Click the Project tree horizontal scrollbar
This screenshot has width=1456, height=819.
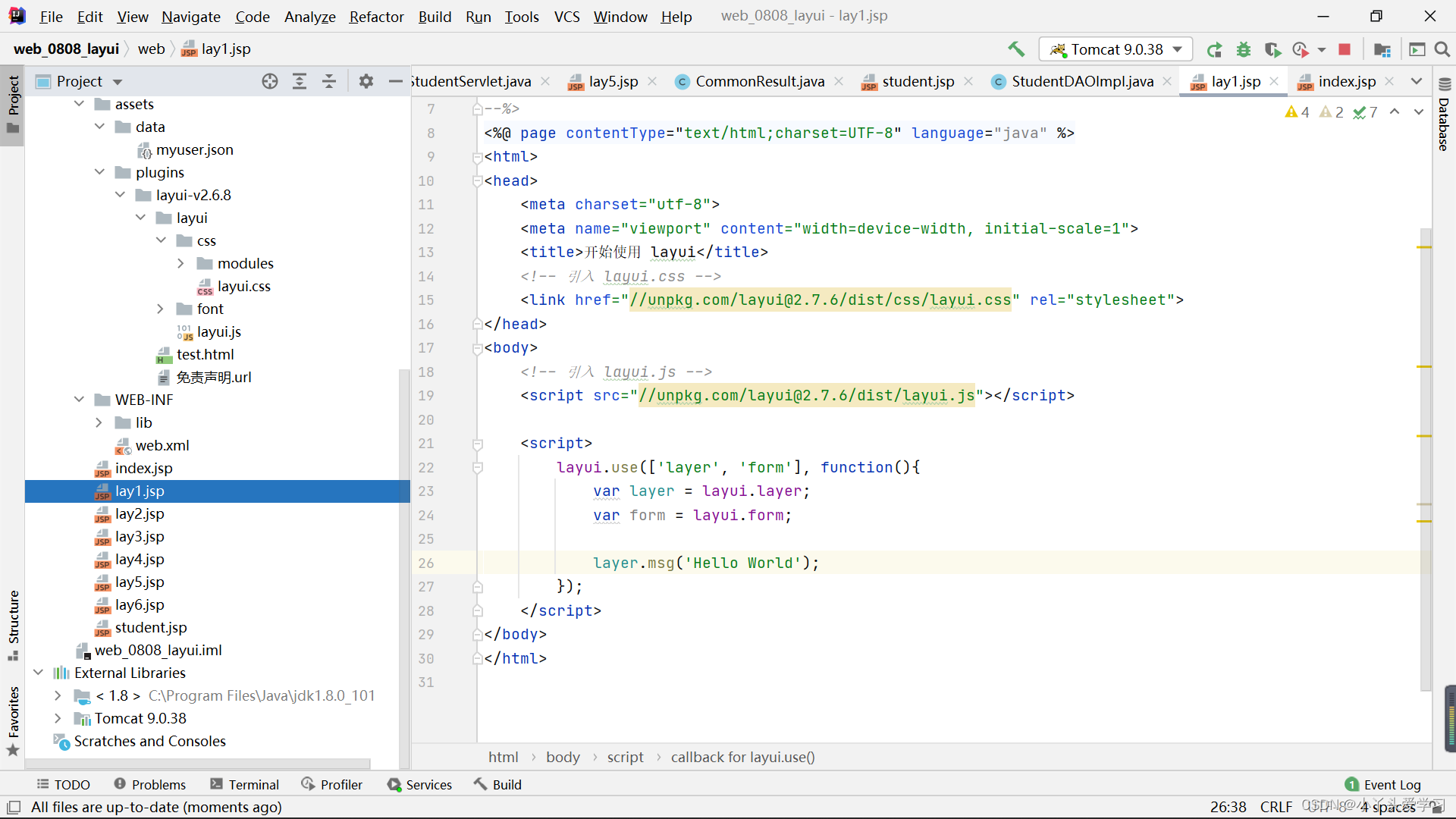[x=197, y=764]
